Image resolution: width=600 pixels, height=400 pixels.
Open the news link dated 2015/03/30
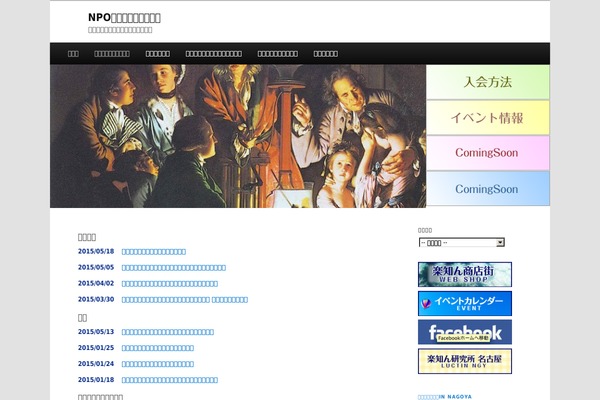[x=185, y=300]
